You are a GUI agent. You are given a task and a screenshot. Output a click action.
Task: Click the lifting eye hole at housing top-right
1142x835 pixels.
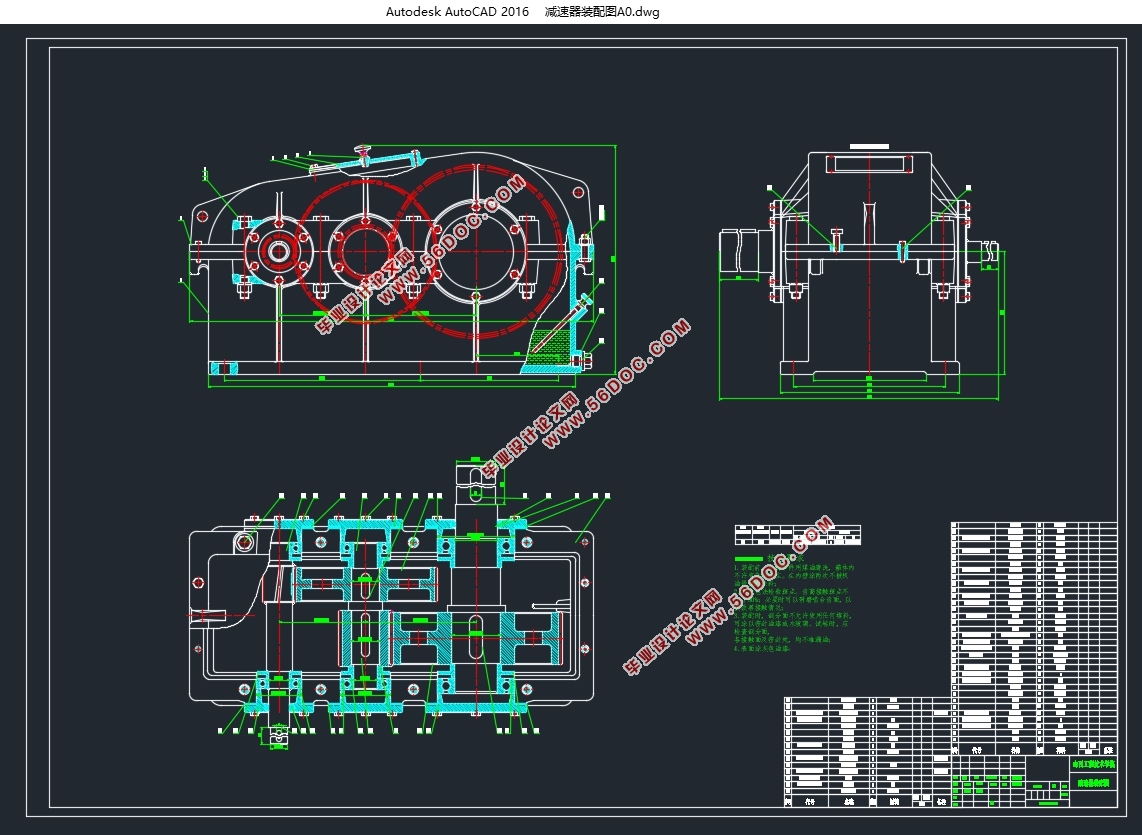pyautogui.click(x=576, y=192)
